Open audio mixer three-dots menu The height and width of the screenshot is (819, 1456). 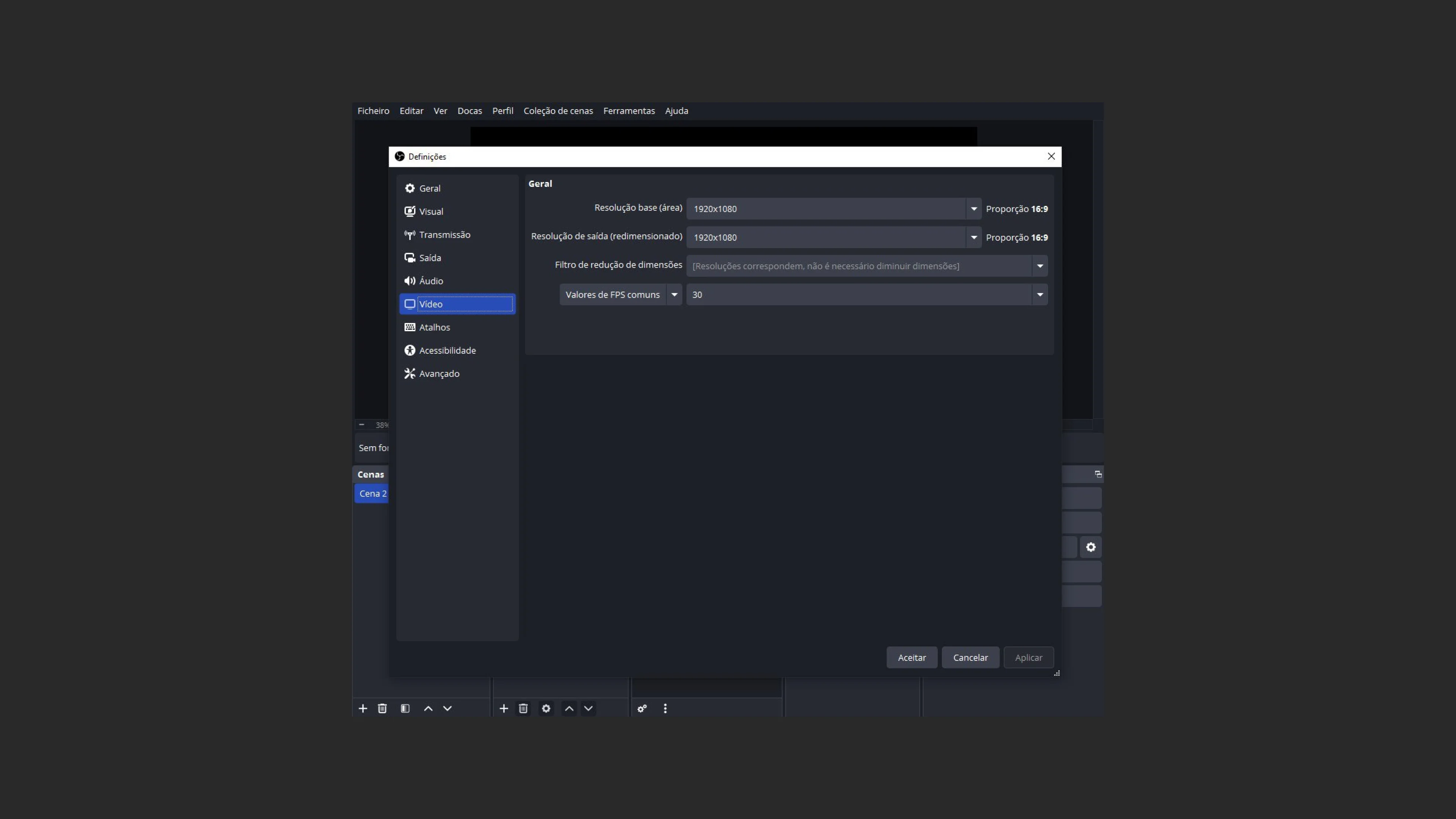click(665, 708)
